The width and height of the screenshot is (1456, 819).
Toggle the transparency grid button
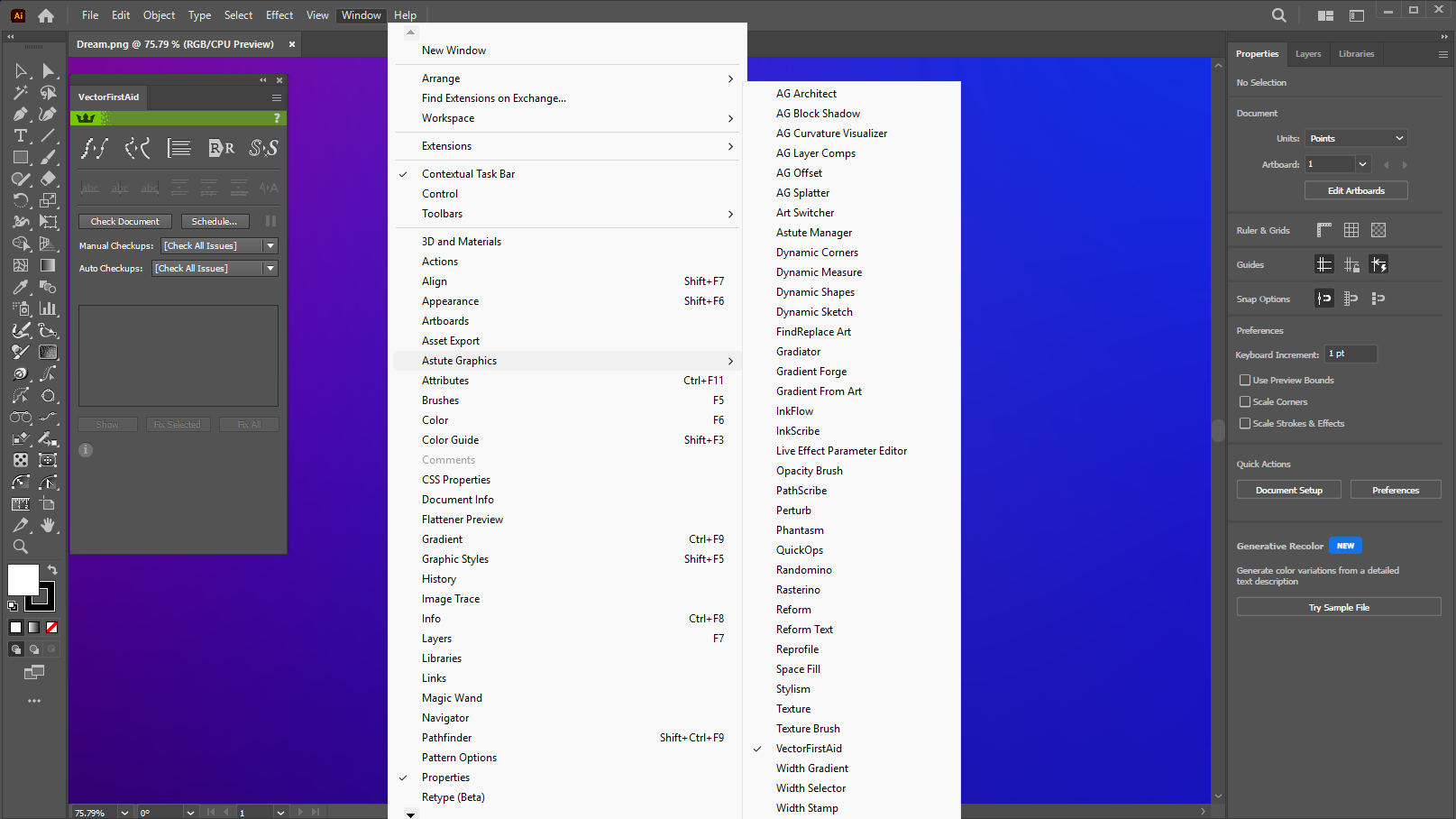point(1378,230)
